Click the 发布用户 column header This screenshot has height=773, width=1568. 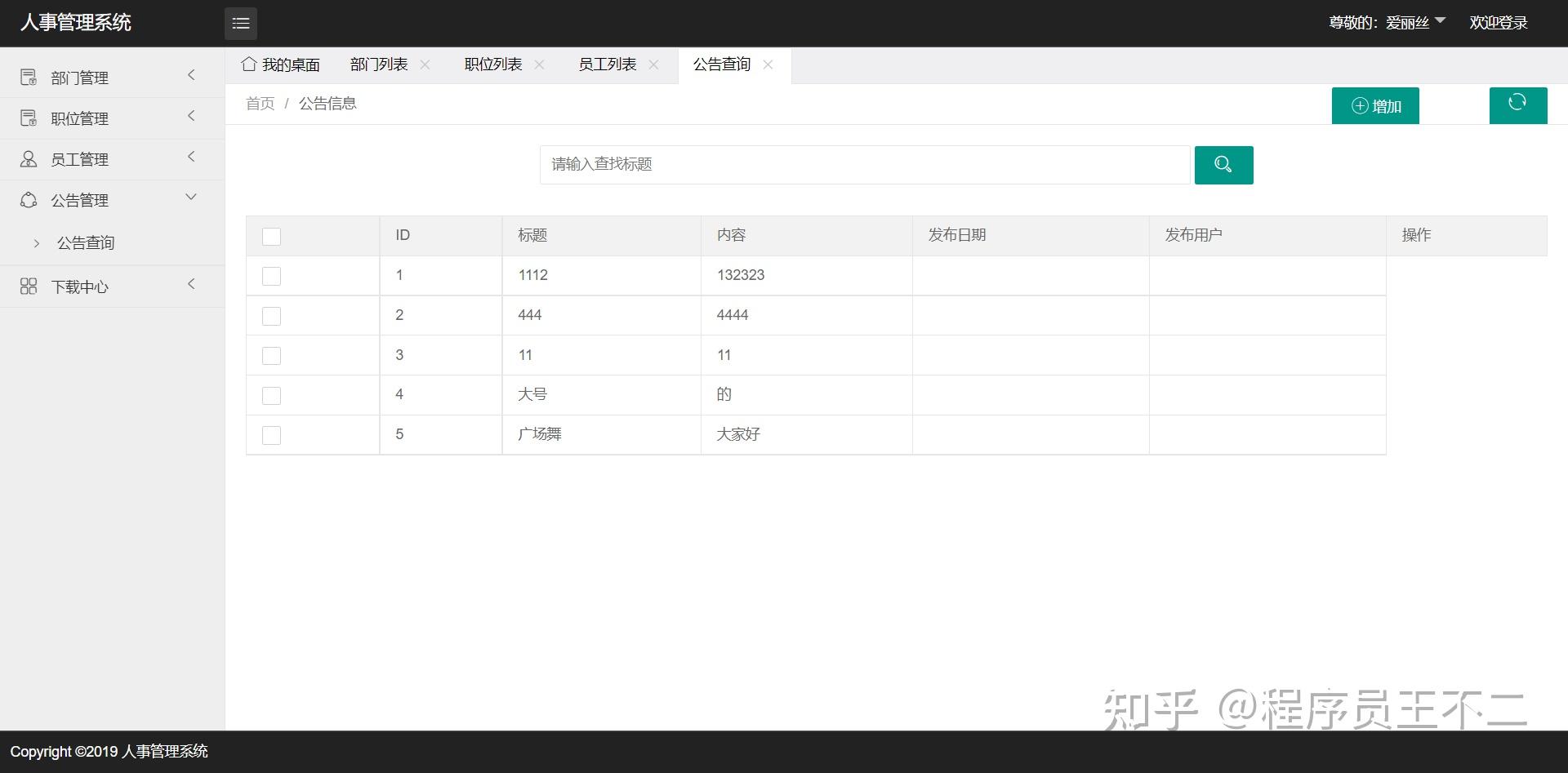1267,236
